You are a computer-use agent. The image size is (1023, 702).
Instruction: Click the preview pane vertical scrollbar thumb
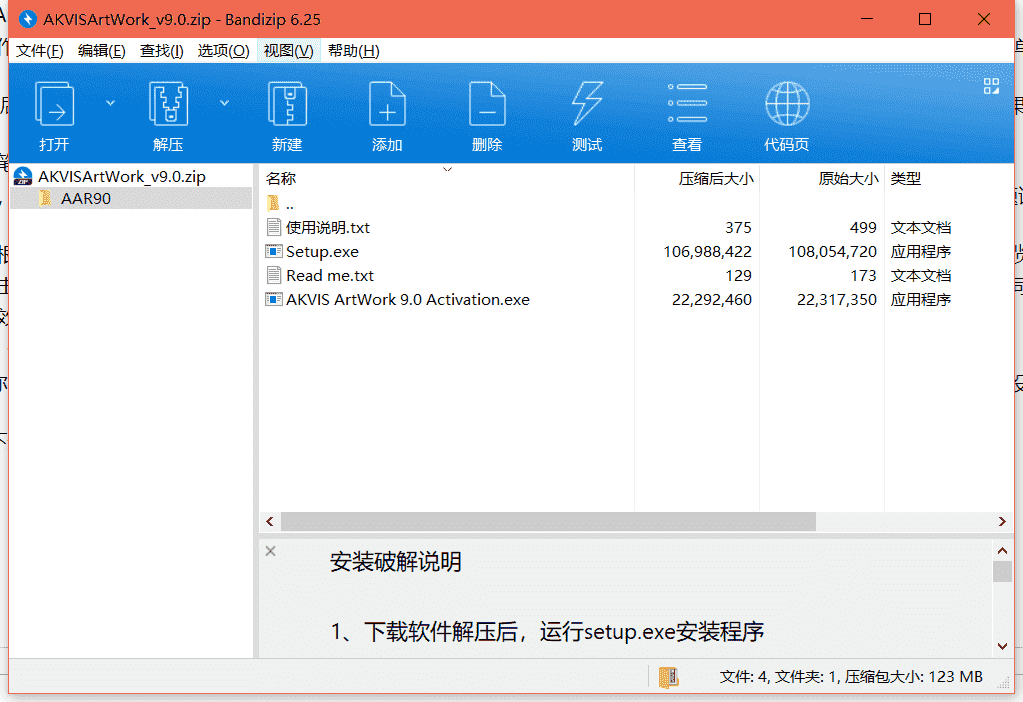click(x=1002, y=572)
